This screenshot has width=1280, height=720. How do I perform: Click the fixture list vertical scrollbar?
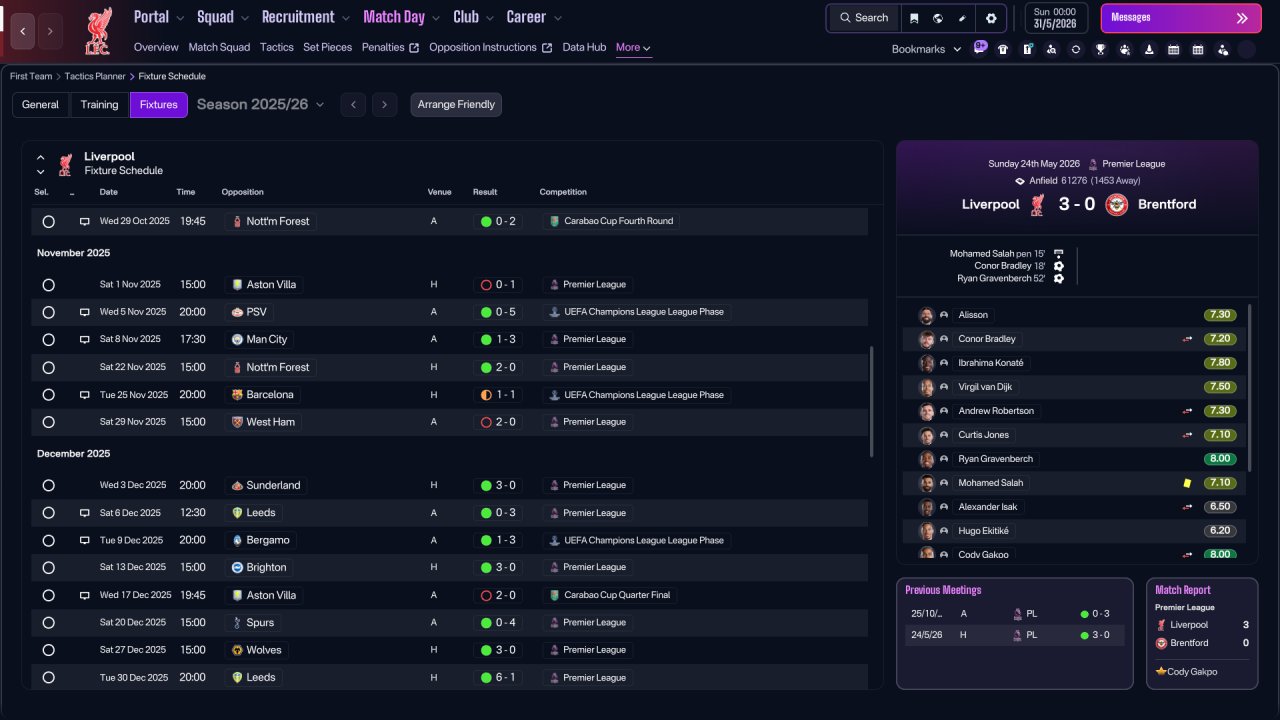[x=872, y=401]
